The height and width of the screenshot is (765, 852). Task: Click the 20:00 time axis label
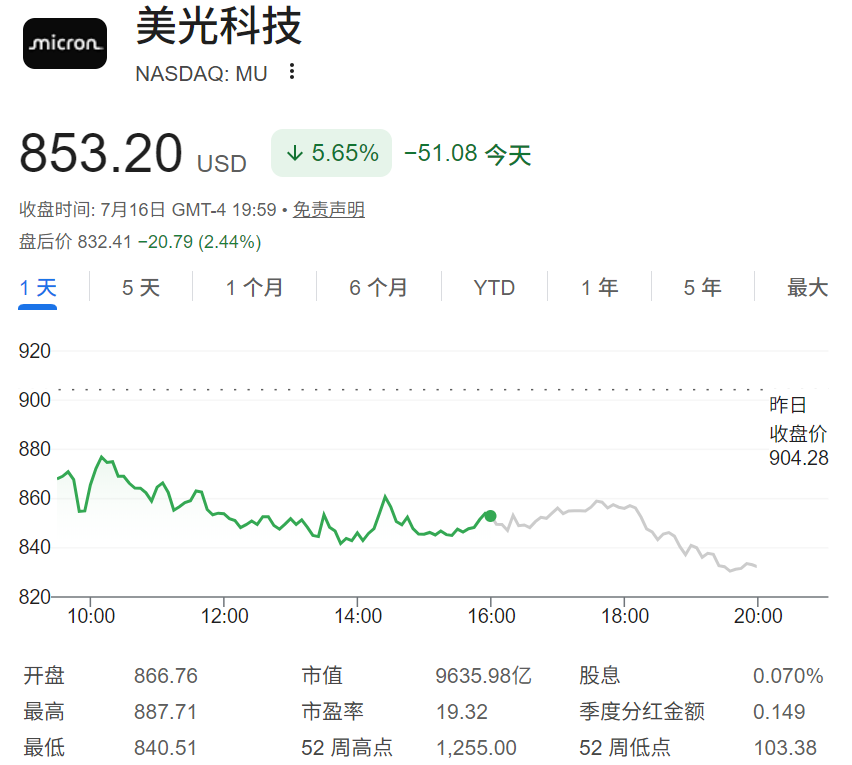click(x=758, y=616)
